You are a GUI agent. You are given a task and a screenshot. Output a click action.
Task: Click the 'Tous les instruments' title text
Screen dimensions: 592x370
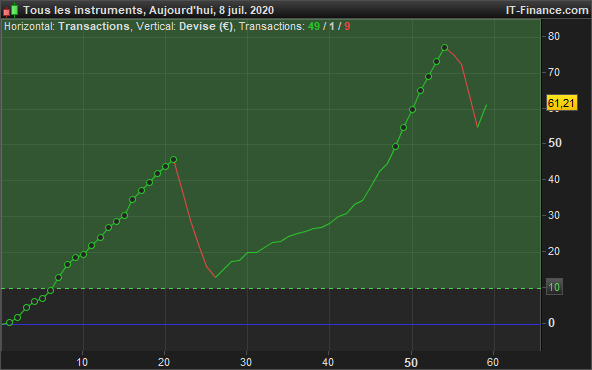pos(83,10)
